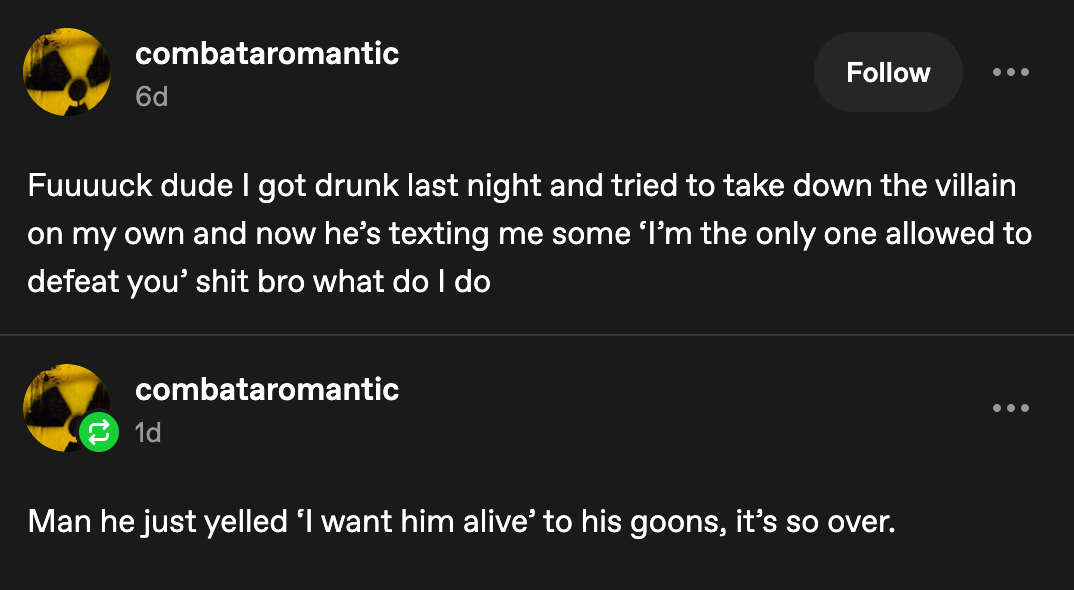
Task: Click the Follow button
Action: tap(888, 72)
